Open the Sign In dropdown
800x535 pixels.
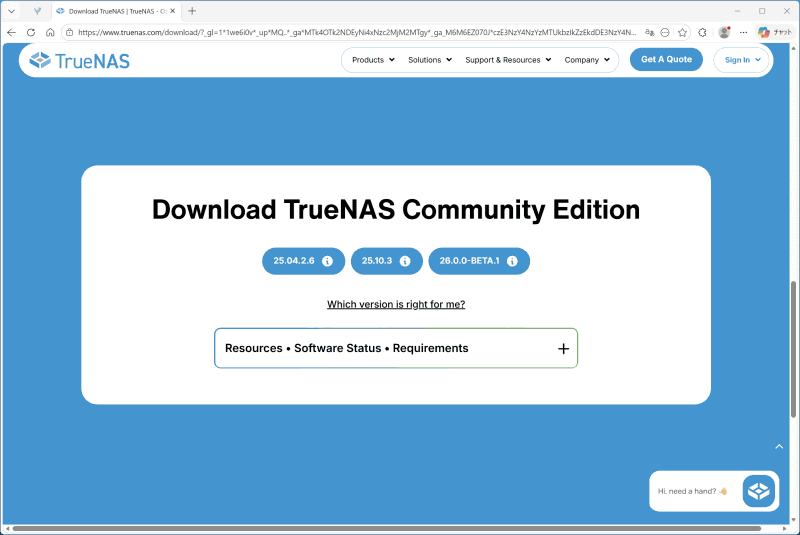(742, 60)
